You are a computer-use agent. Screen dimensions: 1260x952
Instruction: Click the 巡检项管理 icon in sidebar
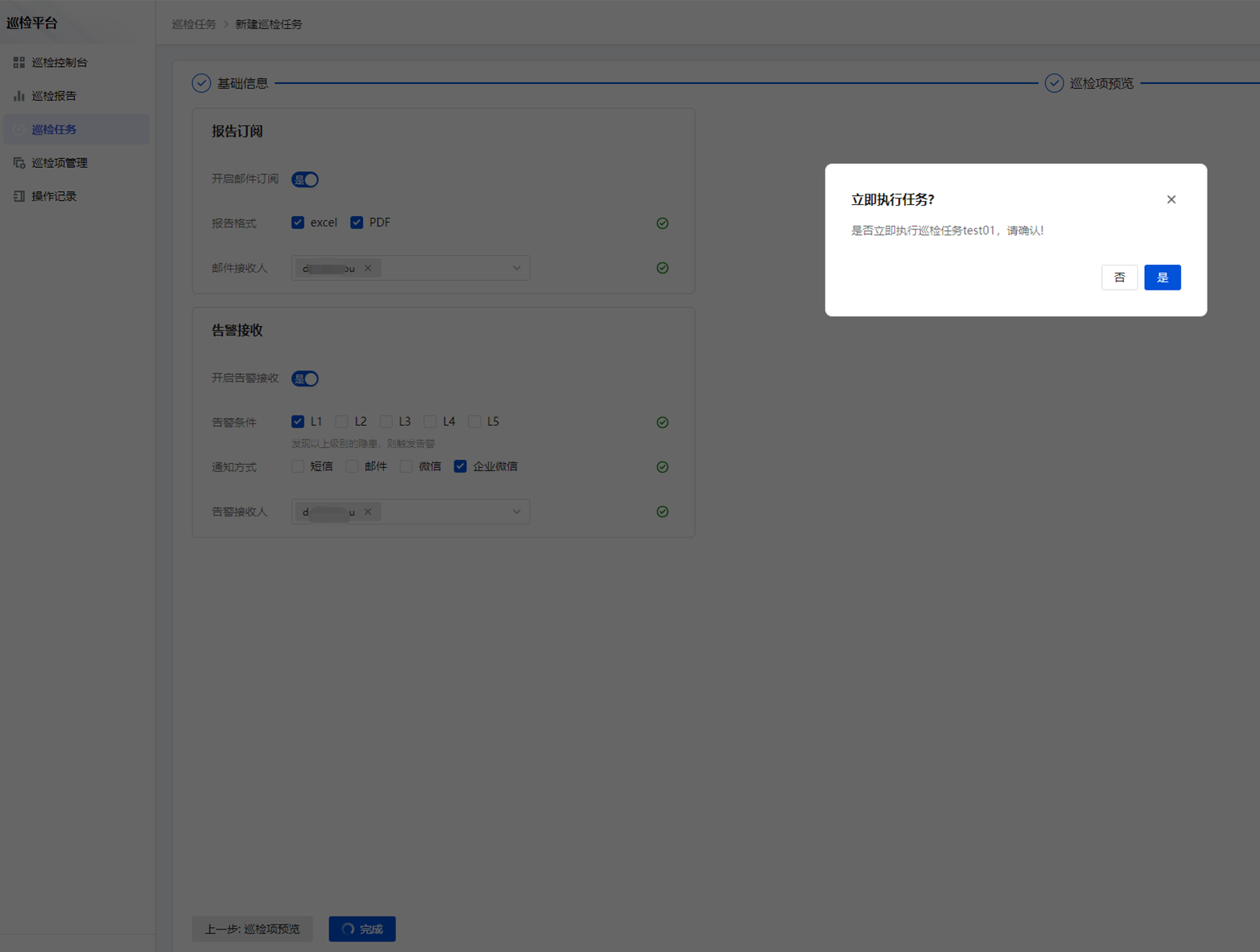(19, 163)
